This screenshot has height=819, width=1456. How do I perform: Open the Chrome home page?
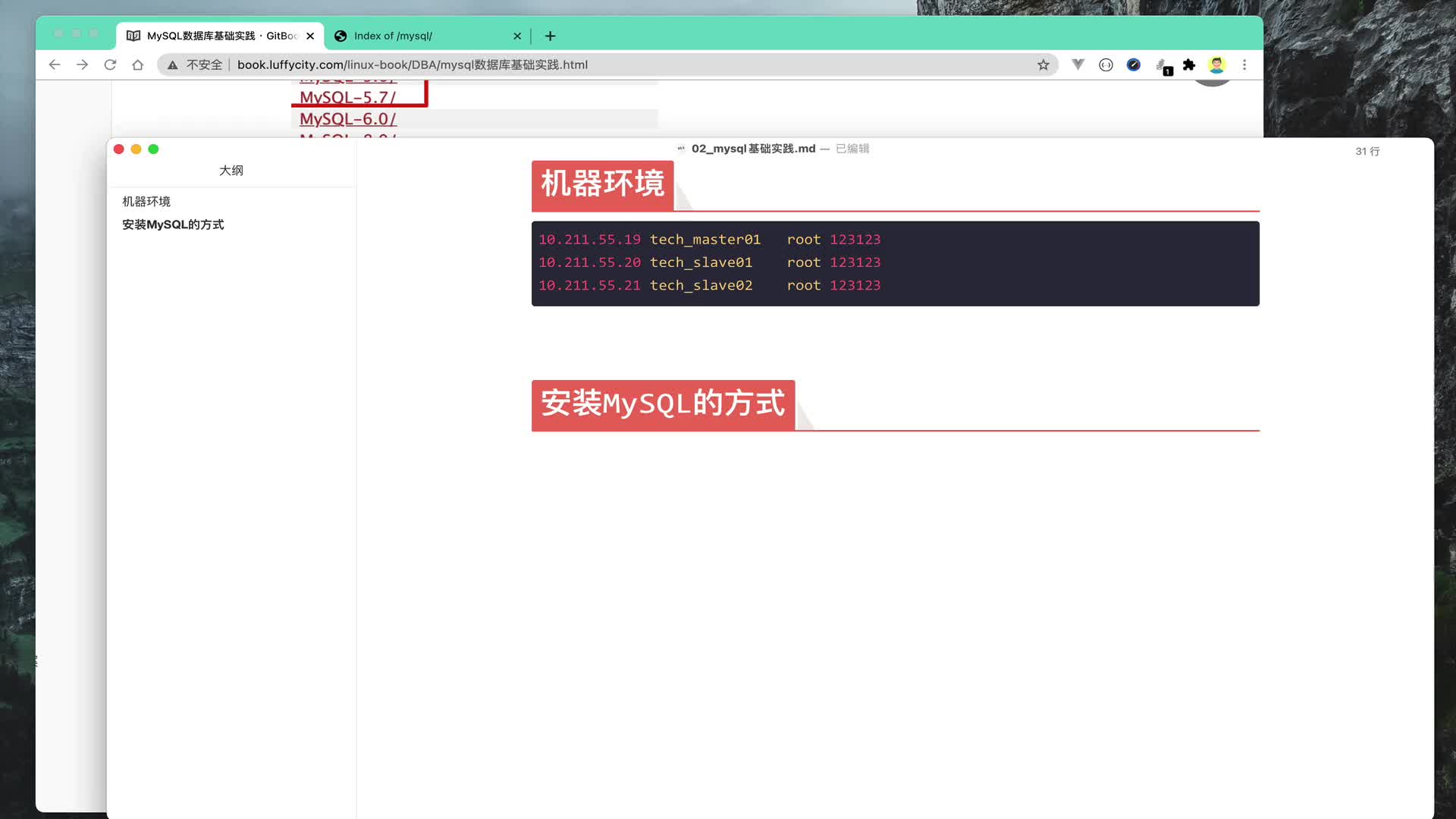[137, 65]
